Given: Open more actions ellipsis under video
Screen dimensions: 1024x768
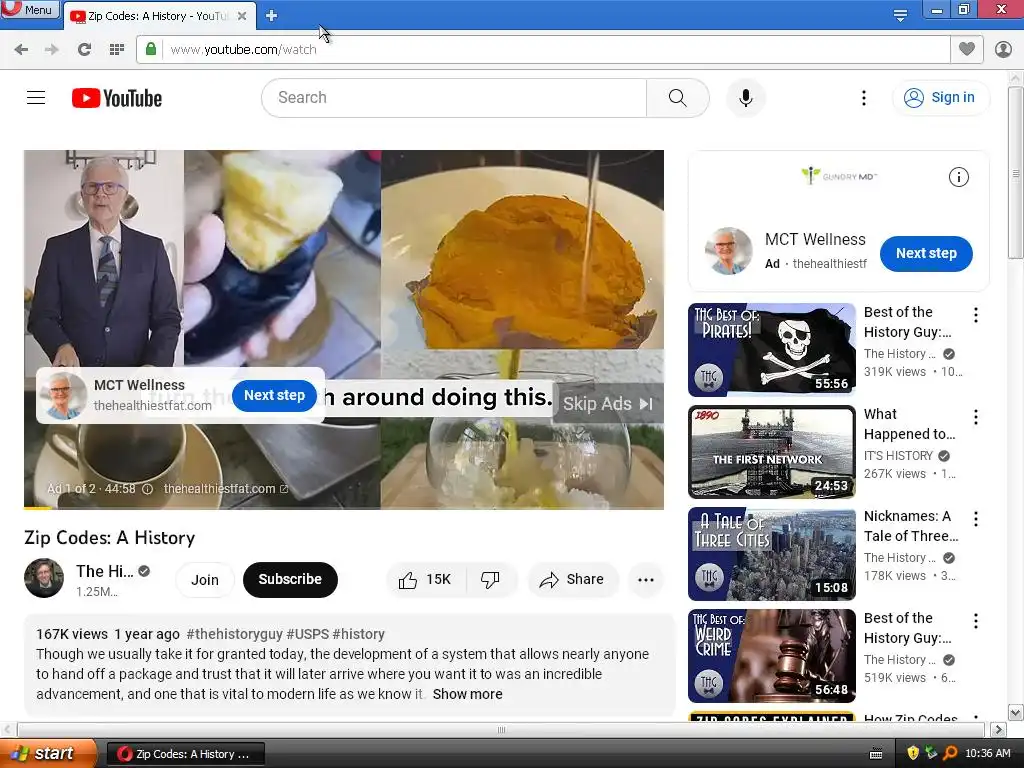Looking at the screenshot, I should pos(645,580).
